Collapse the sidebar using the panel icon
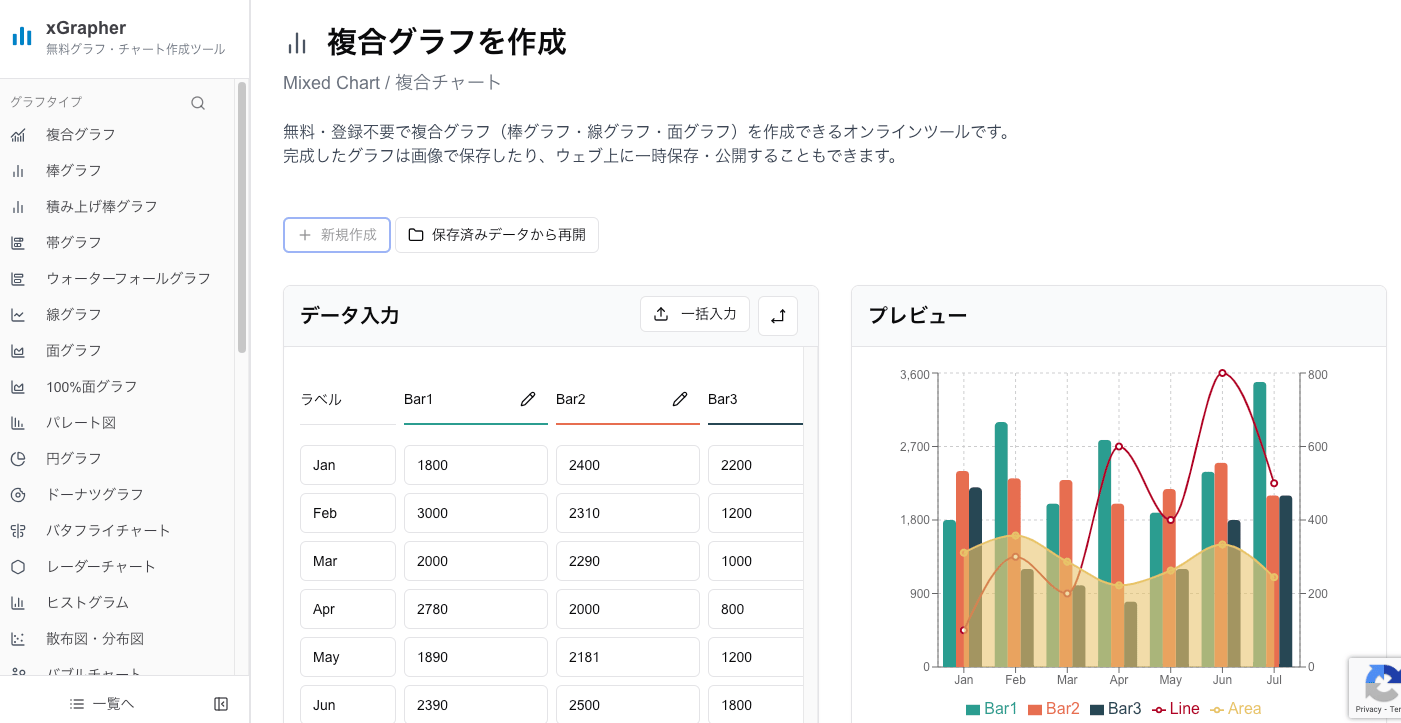This screenshot has height=723, width=1401. point(221,703)
